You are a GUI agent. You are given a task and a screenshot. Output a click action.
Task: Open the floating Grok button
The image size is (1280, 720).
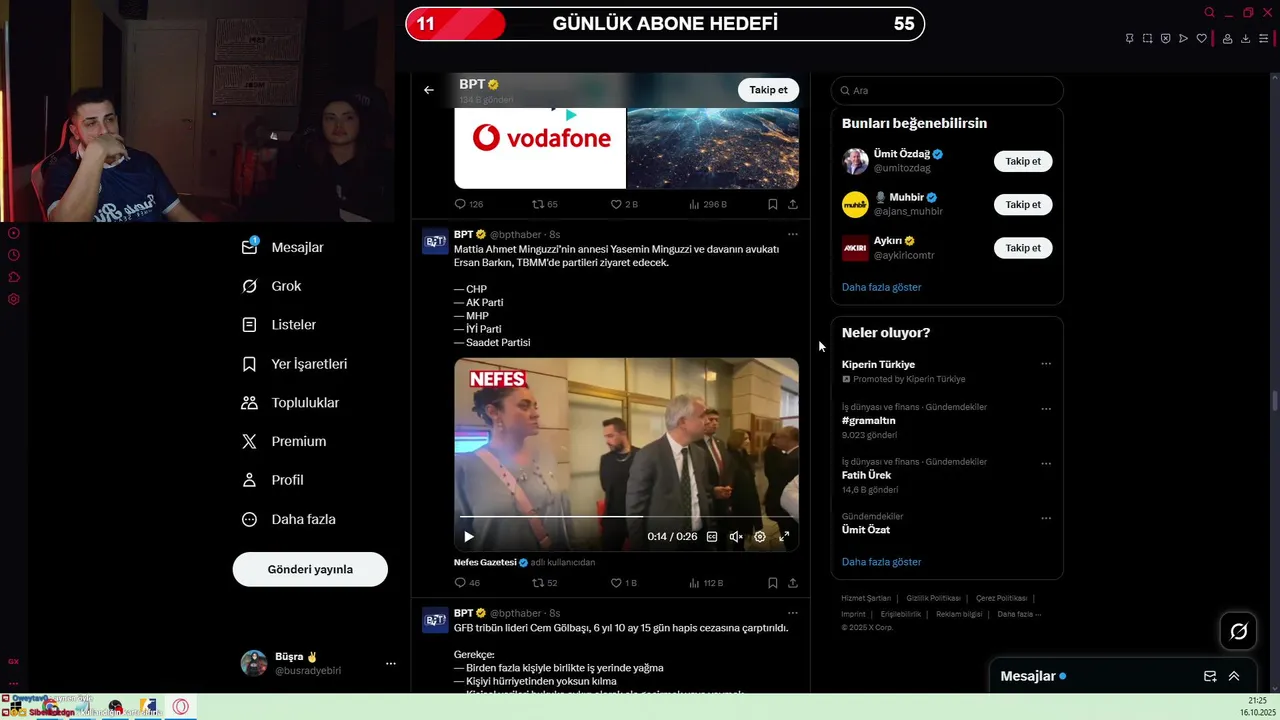click(1238, 631)
